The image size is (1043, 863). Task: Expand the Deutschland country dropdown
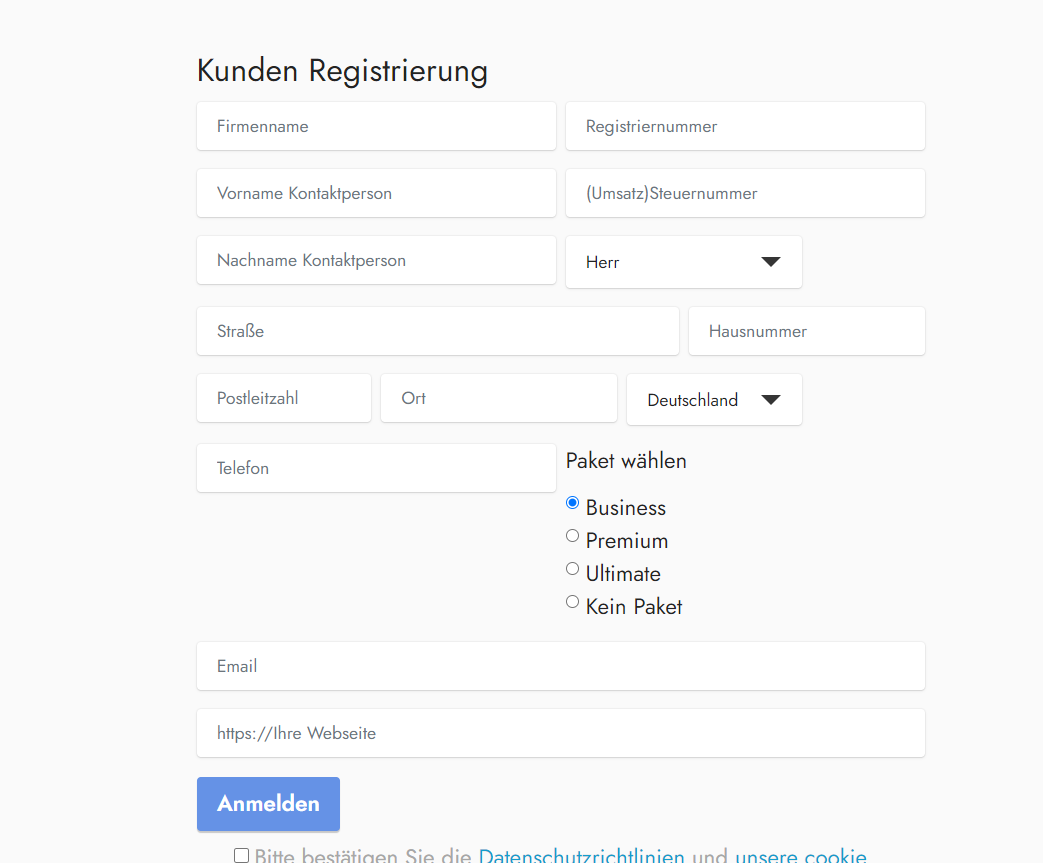[x=713, y=400]
